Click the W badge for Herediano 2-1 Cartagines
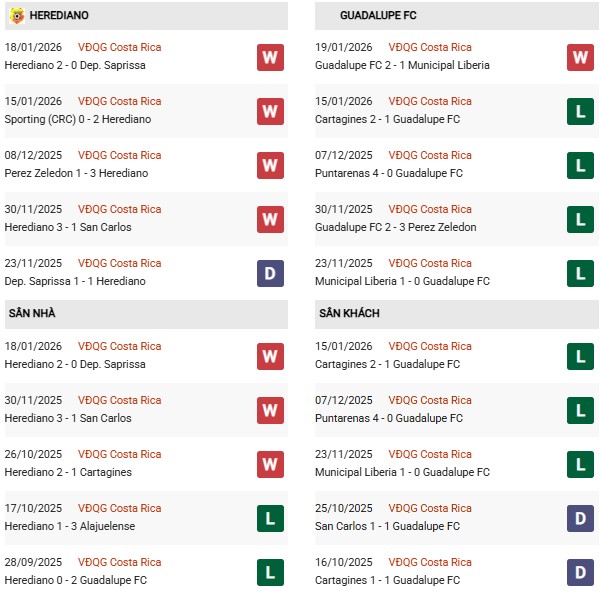Image resolution: width=600 pixels, height=593 pixels. tap(270, 464)
